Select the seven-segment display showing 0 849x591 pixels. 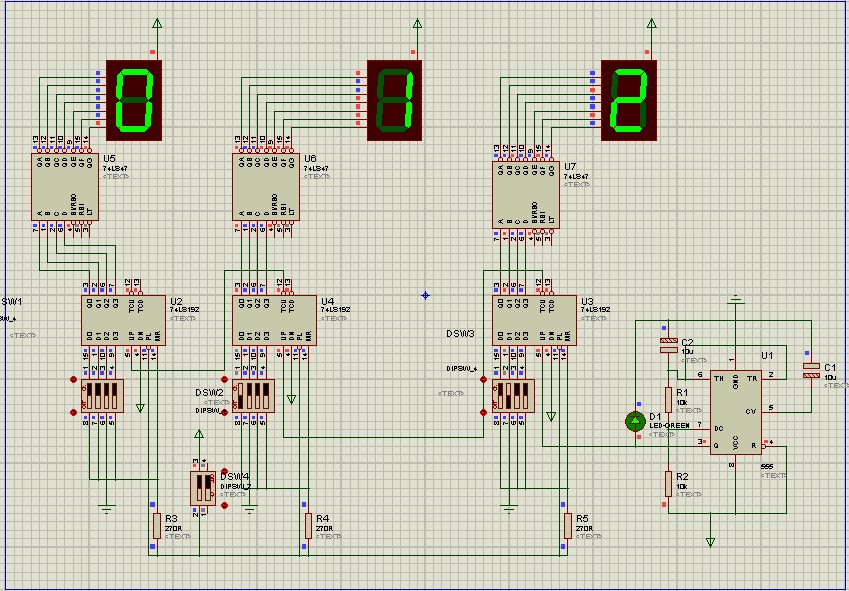134,100
